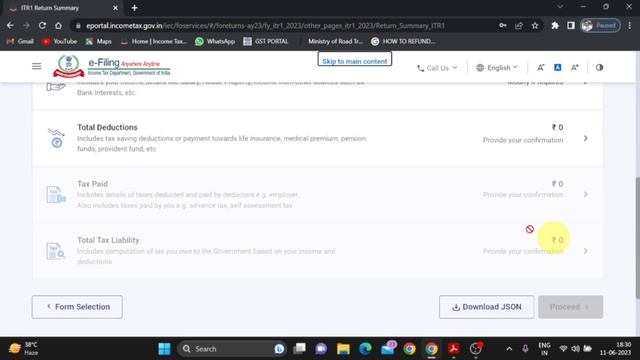Click the browser address bar URL
640x360 pixels.
coord(265,26)
